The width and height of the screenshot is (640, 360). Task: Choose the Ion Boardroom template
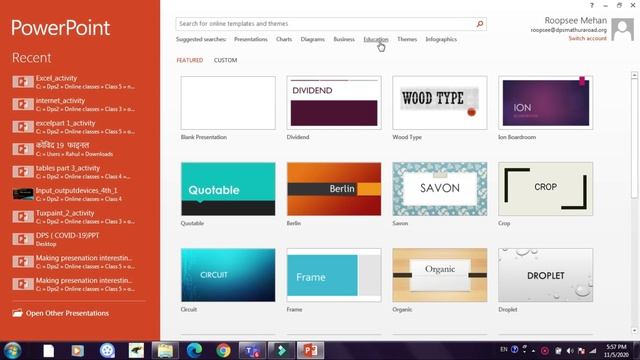(545, 103)
